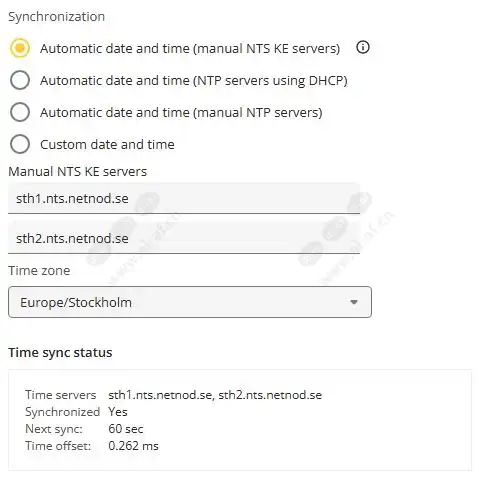Image resolution: width=479 pixels, height=477 pixels.
Task: Click the 'Automatic date and time (manual NTS KE servers)' label
Action: pos(190,49)
